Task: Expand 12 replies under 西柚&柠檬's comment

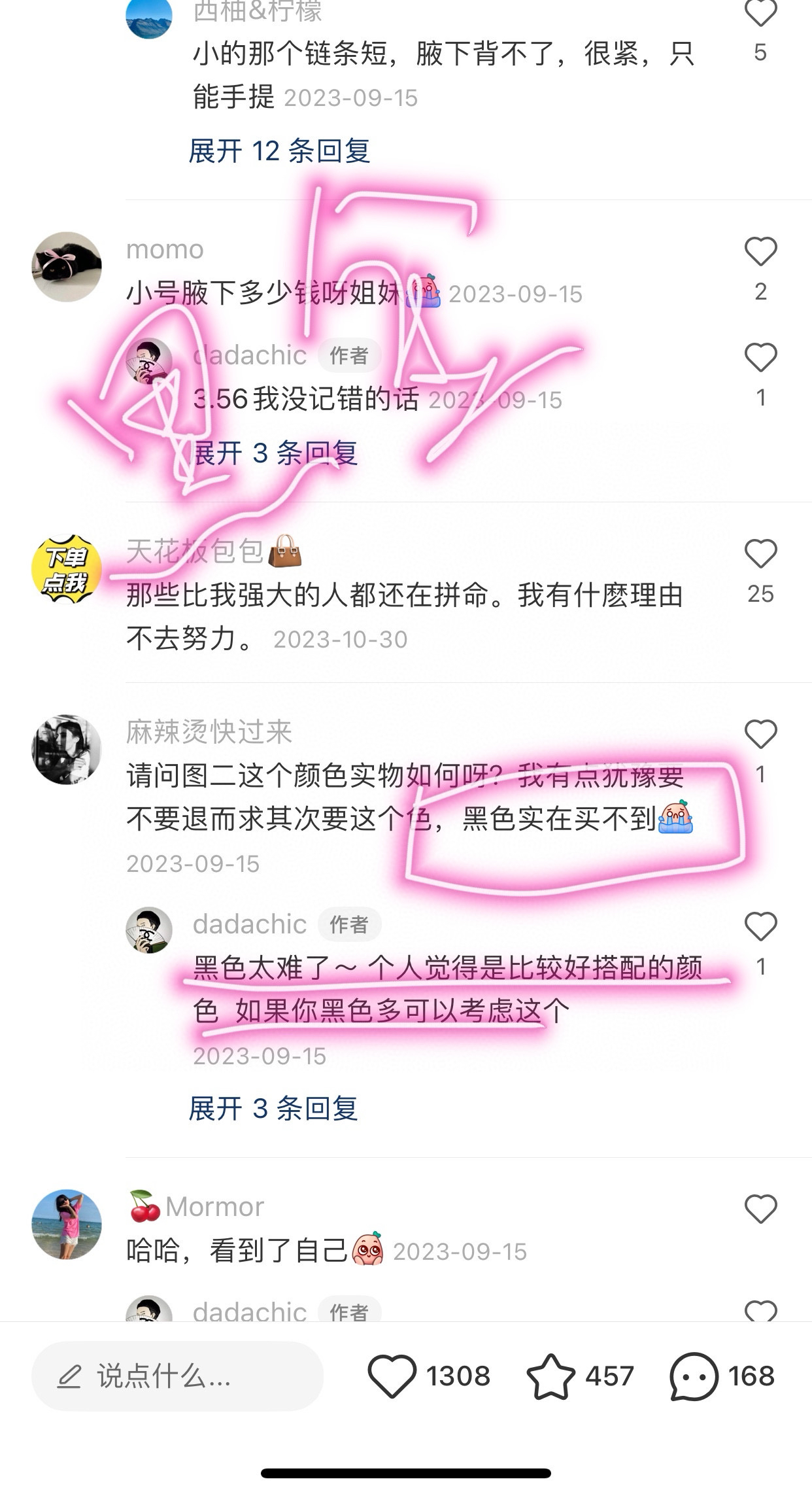Action: coord(280,151)
